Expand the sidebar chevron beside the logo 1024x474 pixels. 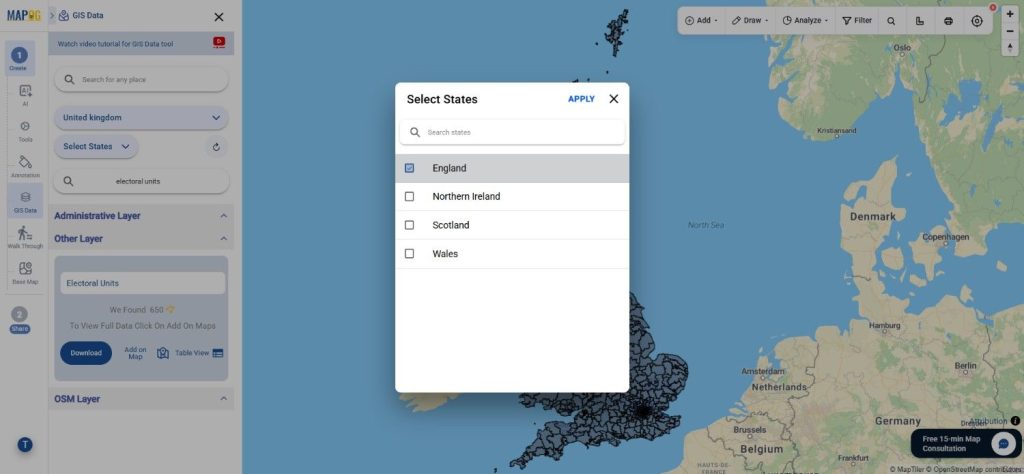52,16
